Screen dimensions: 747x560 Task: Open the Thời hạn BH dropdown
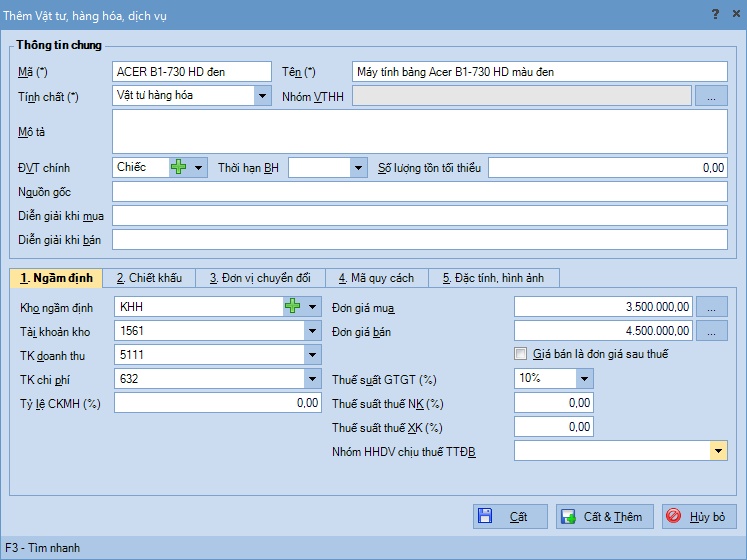[358, 168]
